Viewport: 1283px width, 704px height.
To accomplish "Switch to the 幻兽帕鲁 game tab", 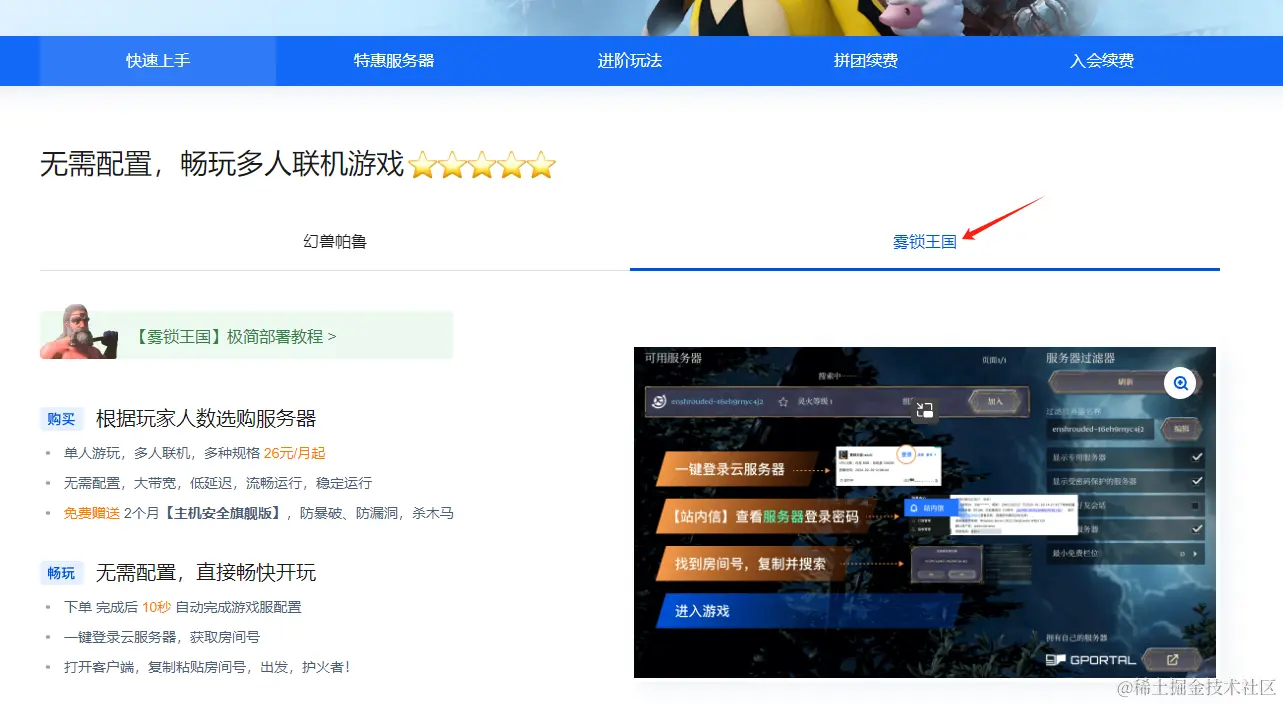I will (x=335, y=241).
